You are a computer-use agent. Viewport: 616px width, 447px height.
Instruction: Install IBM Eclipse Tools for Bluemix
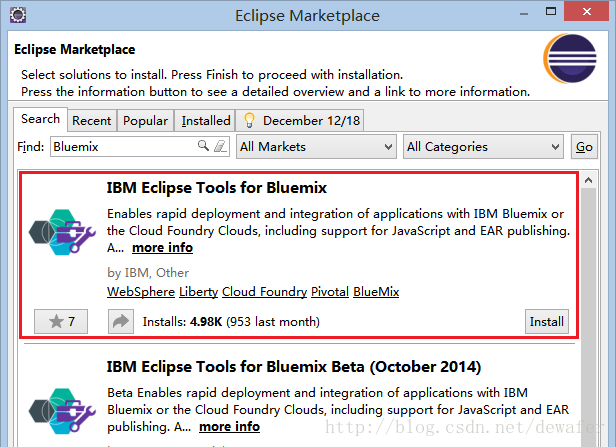546,321
